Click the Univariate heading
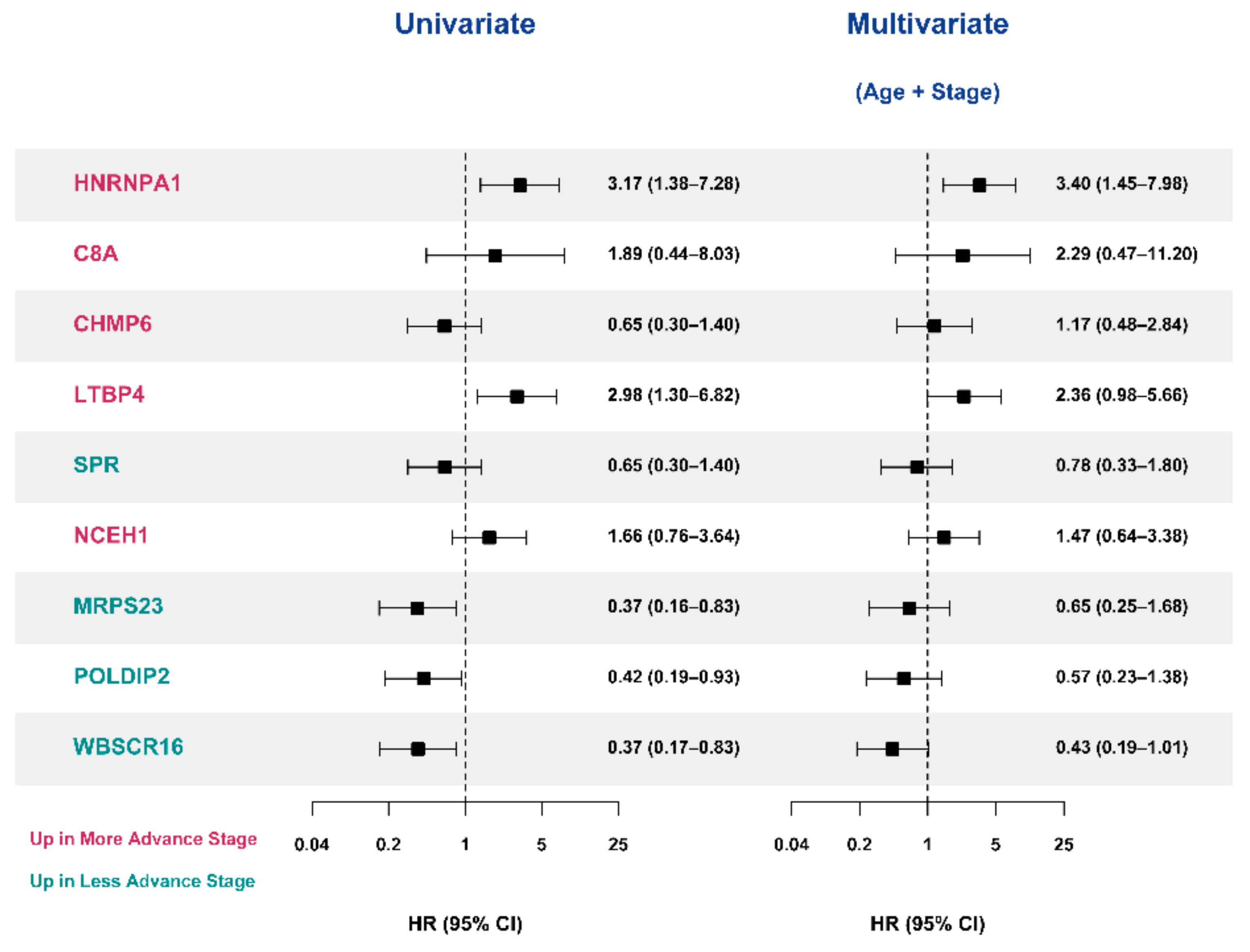 (465, 24)
